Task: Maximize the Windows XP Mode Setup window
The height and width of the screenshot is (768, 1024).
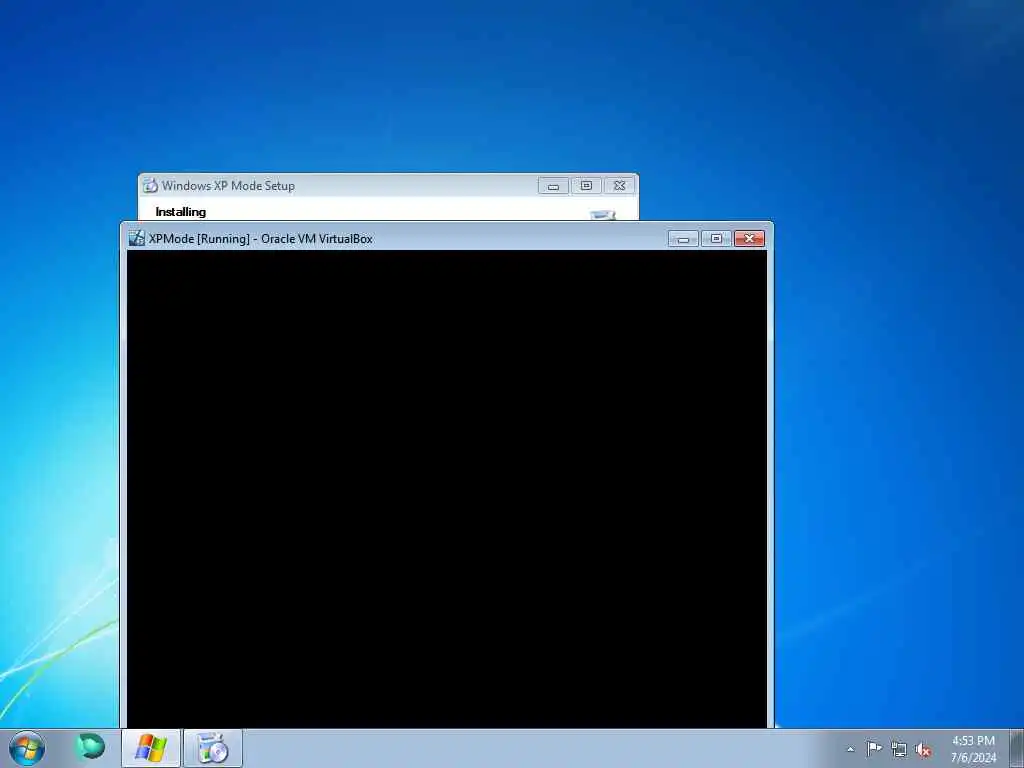Action: (586, 186)
